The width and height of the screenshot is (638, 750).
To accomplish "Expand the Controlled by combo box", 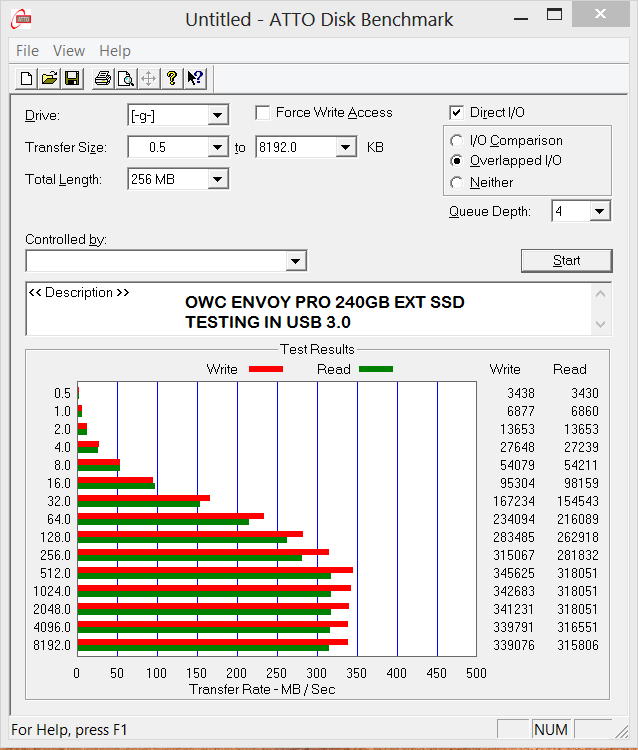I will 295,261.
